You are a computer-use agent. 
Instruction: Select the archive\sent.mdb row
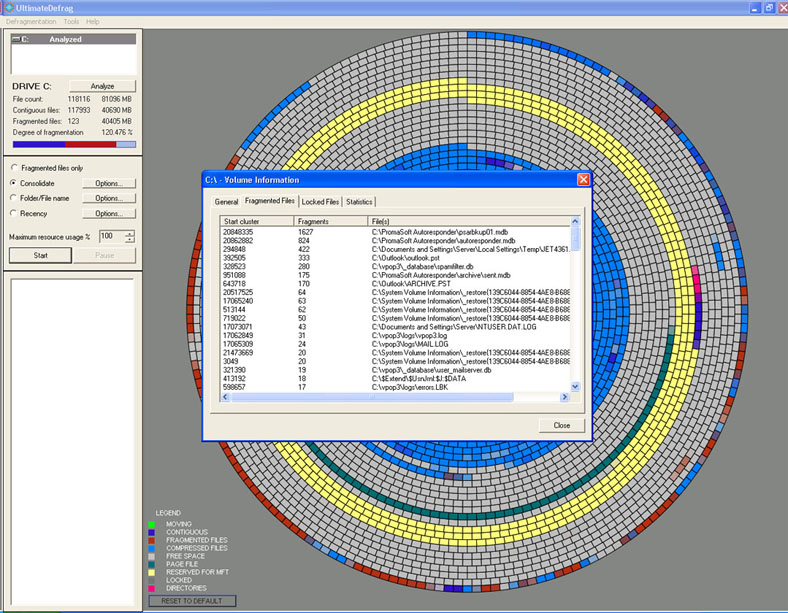[x=396, y=275]
